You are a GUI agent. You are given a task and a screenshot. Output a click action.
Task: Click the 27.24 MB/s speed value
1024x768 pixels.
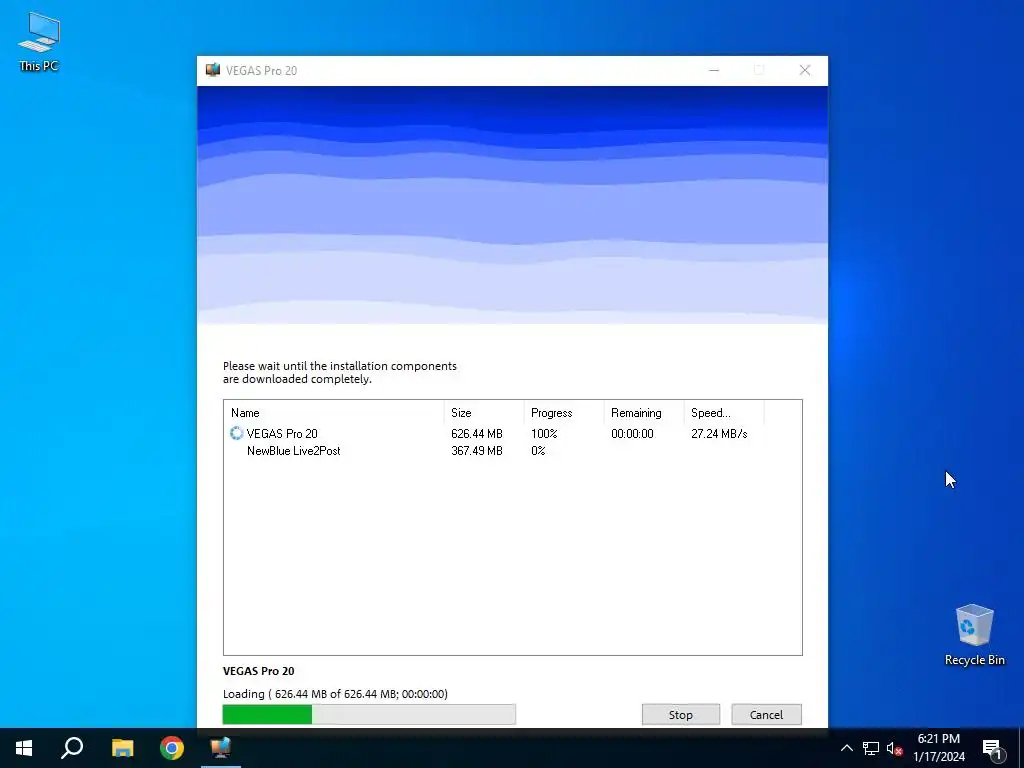pos(719,434)
